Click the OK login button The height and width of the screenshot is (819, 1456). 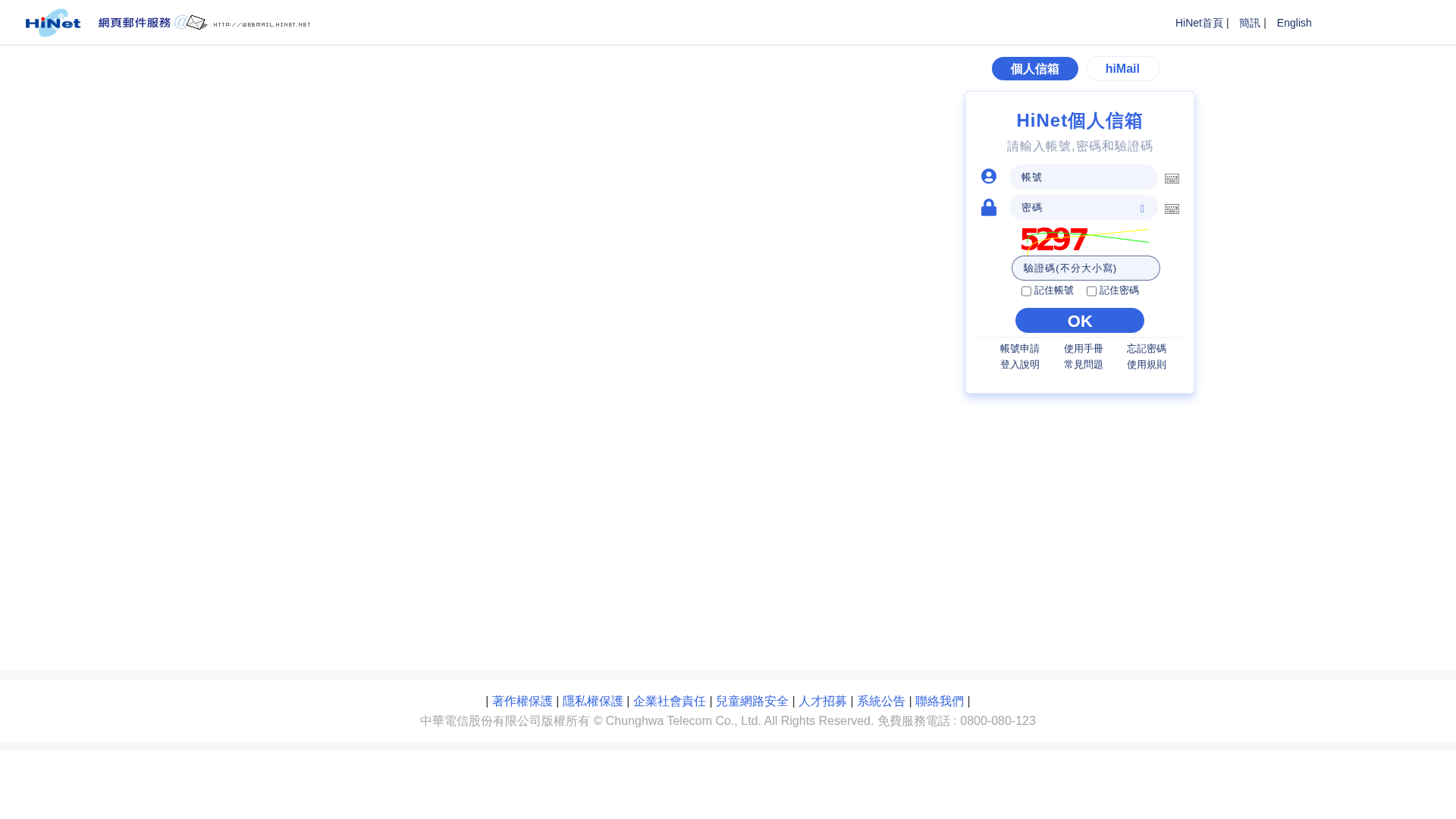(1080, 321)
